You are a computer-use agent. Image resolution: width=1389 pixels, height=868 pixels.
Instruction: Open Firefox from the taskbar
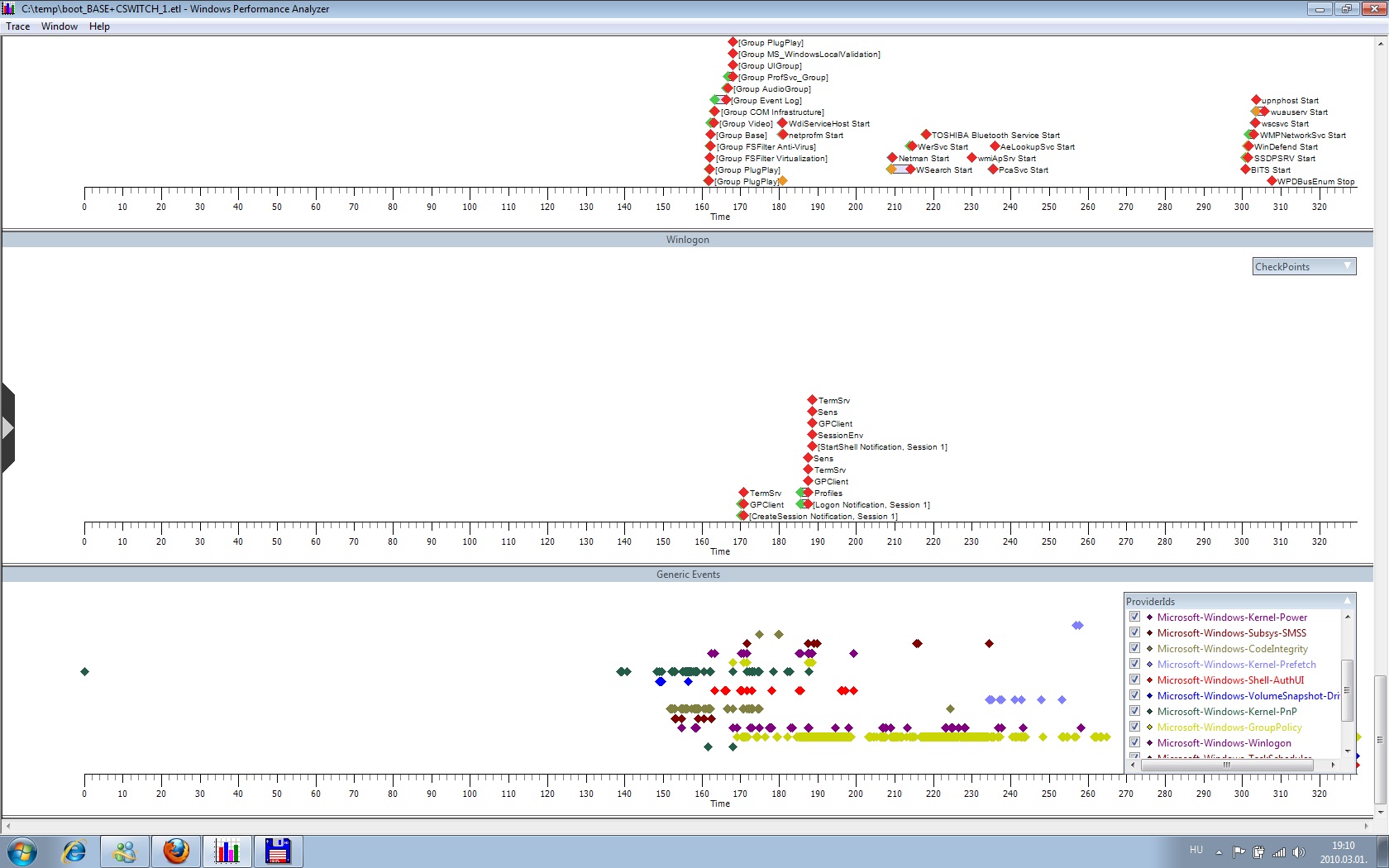tap(176, 851)
